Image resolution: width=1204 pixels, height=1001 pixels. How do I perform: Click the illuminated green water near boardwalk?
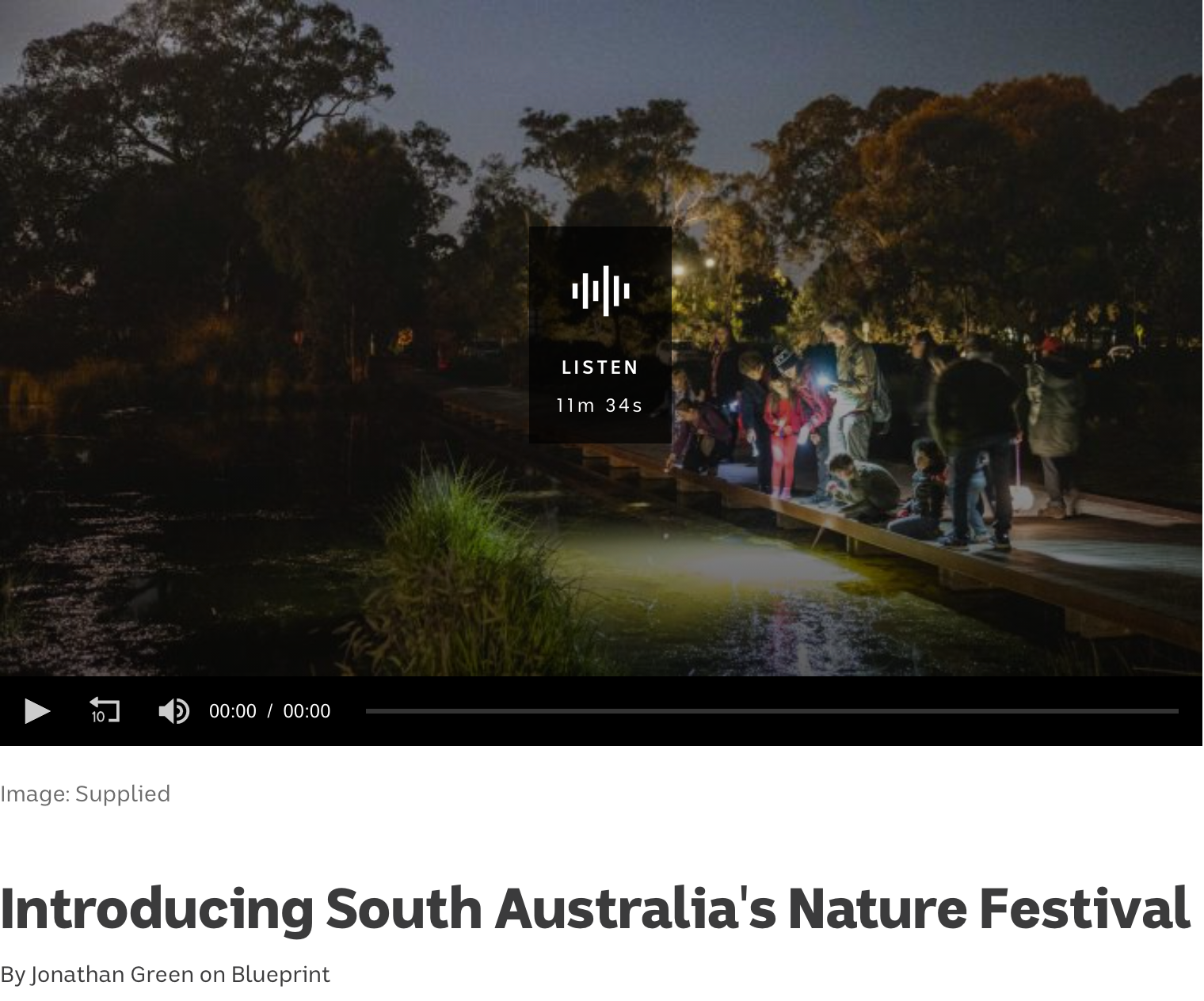713,570
